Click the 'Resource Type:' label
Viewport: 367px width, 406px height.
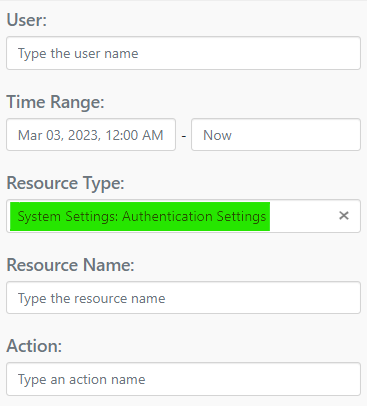(65, 183)
